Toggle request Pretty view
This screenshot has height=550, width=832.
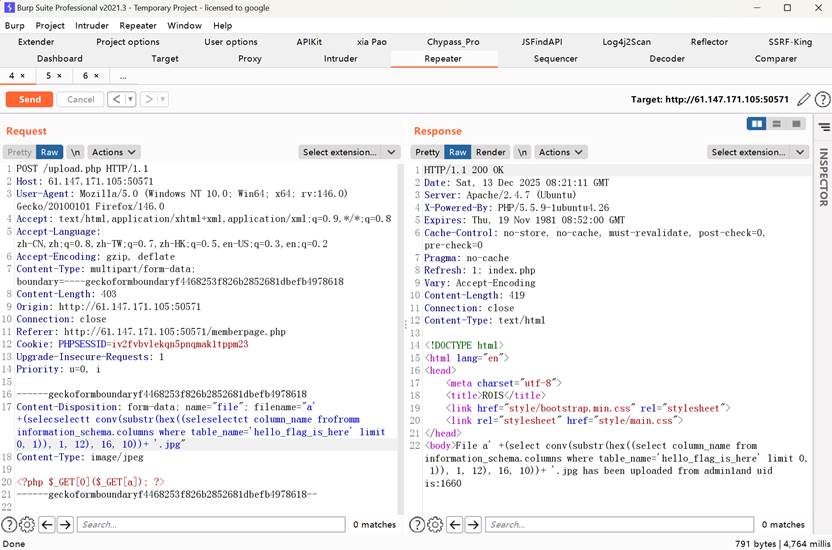19,152
